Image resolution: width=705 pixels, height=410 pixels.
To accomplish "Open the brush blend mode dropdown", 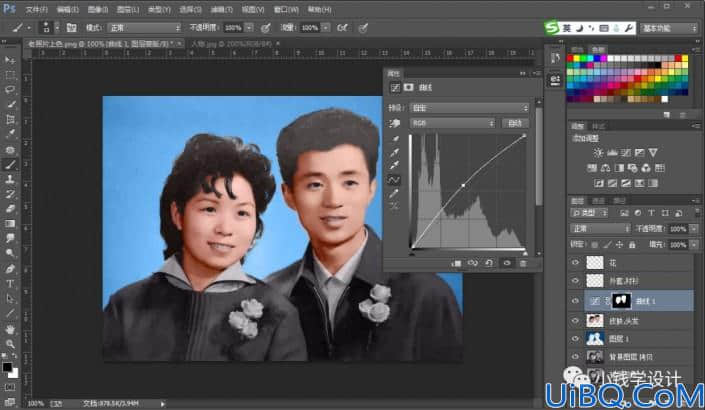I will coord(144,28).
